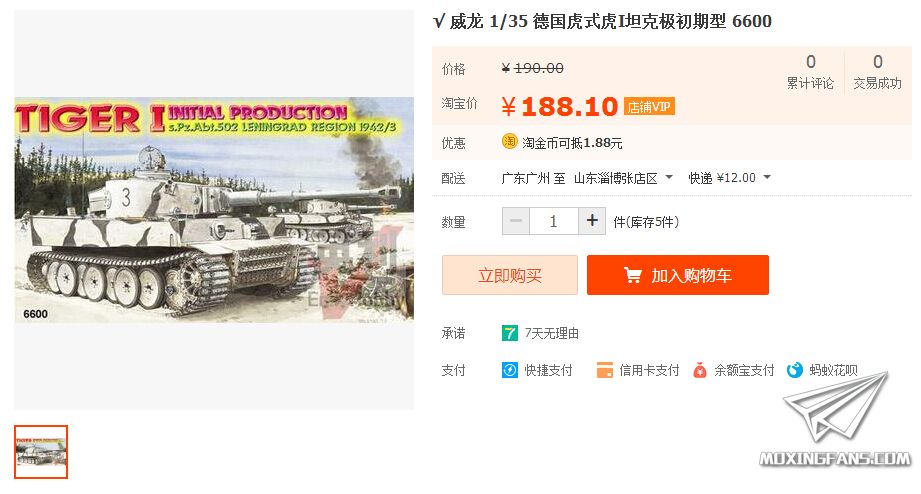The width and height of the screenshot is (921, 494).
Task: Click the 立即购买 buy now button
Action: pyautogui.click(x=510, y=275)
